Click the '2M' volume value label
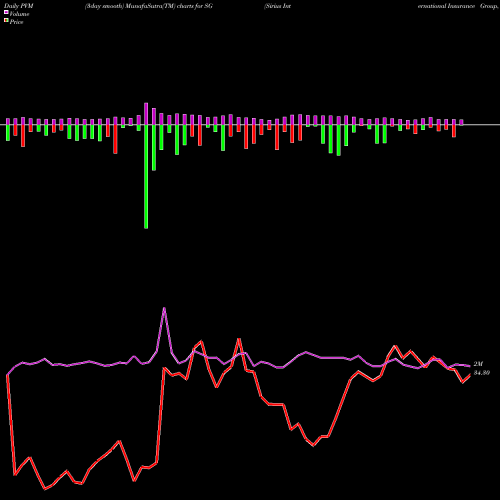 (478, 364)
